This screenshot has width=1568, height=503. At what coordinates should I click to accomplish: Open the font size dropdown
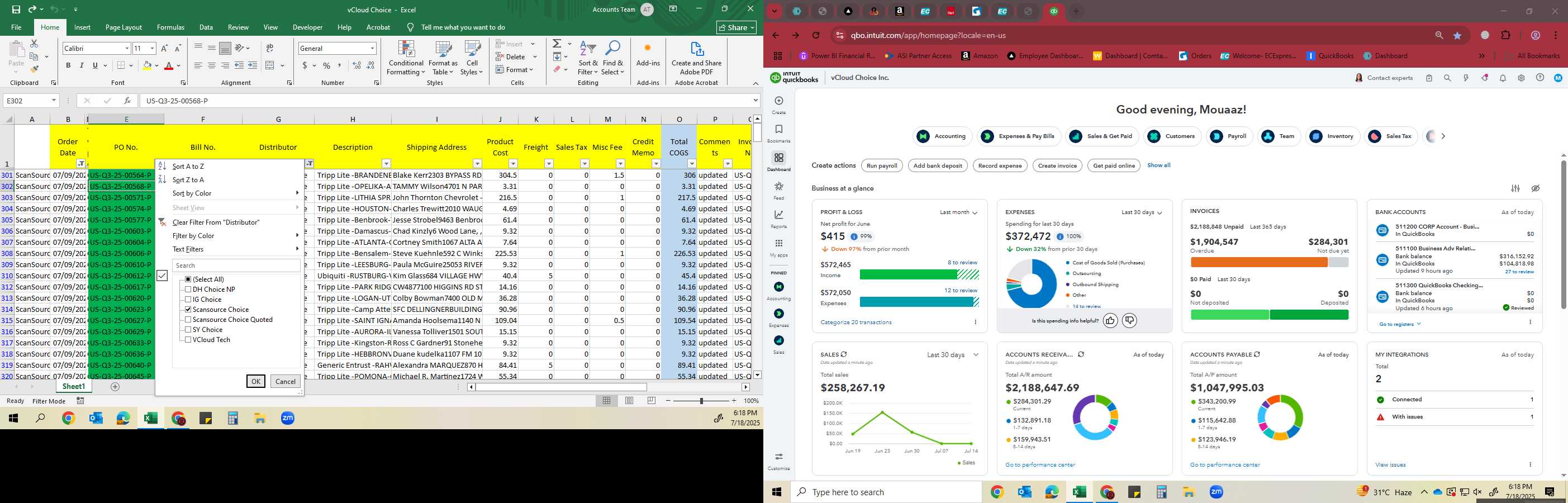[x=152, y=48]
